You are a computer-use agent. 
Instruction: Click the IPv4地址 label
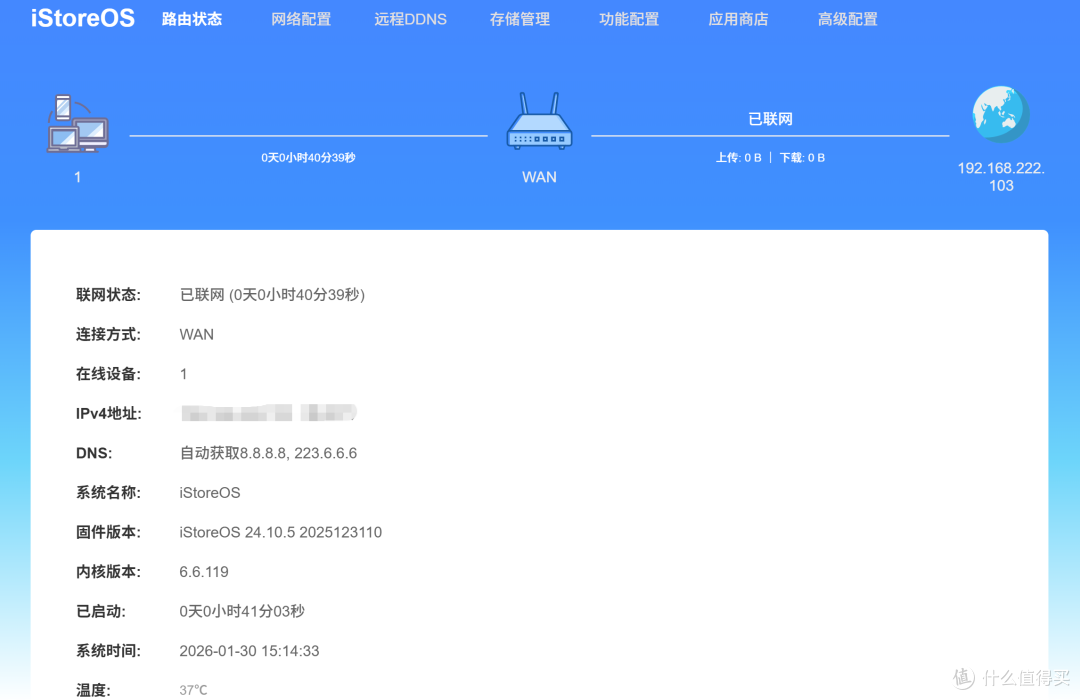pos(109,413)
